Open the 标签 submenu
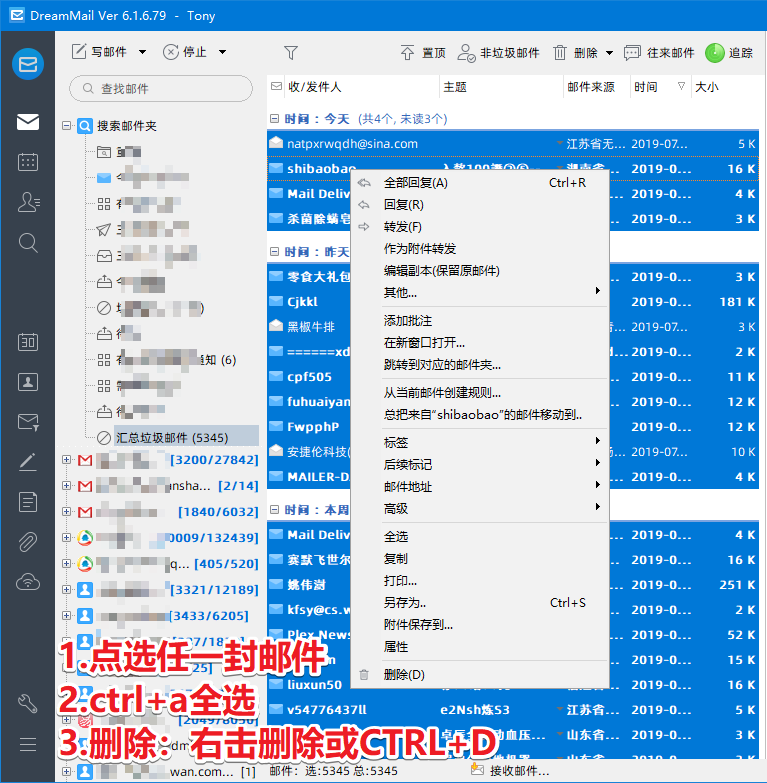767x783 pixels. coord(480,442)
